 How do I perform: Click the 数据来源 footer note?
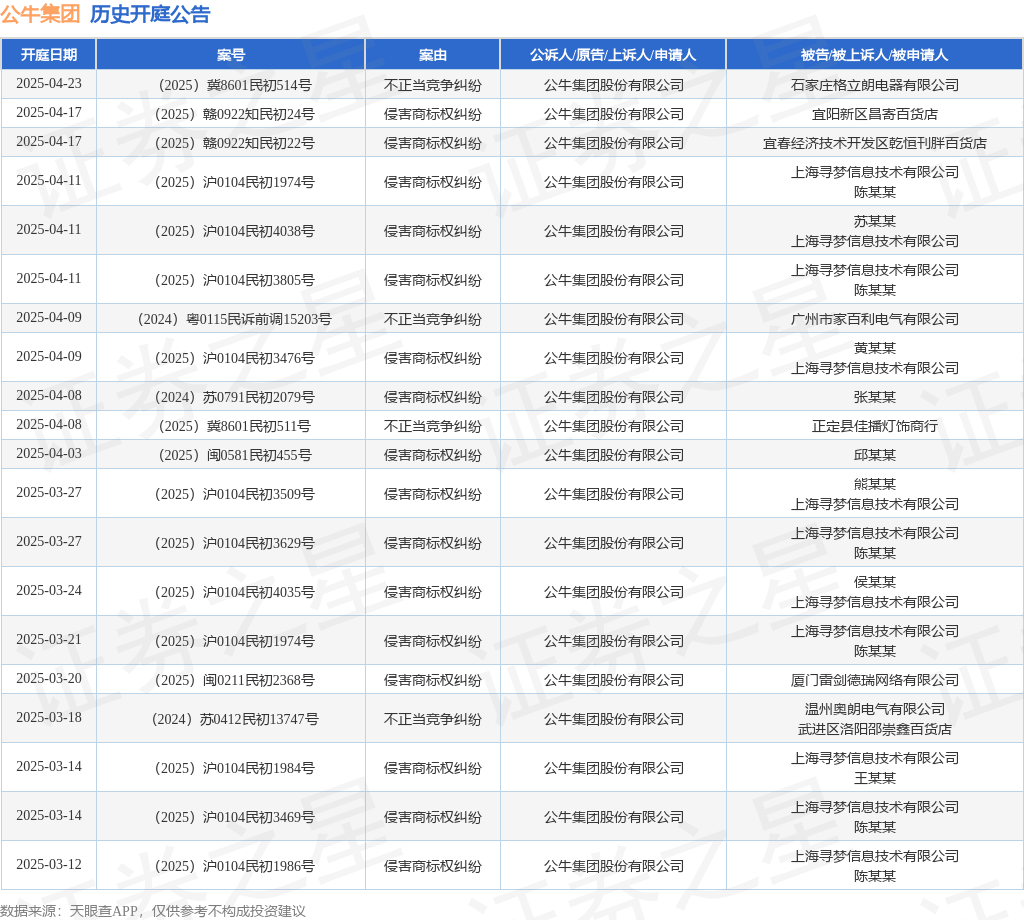click(153, 911)
